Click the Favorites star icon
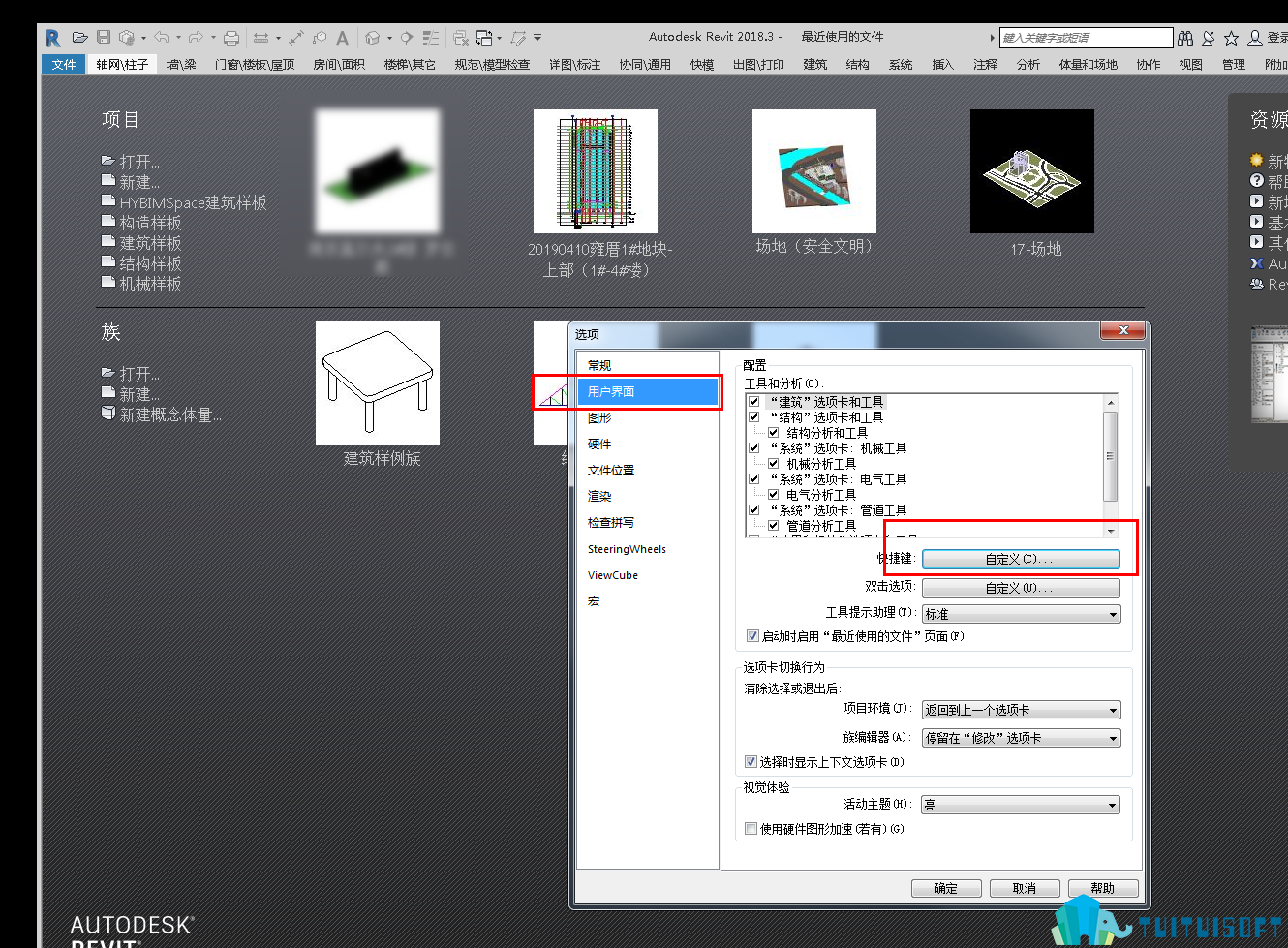 click(1232, 38)
